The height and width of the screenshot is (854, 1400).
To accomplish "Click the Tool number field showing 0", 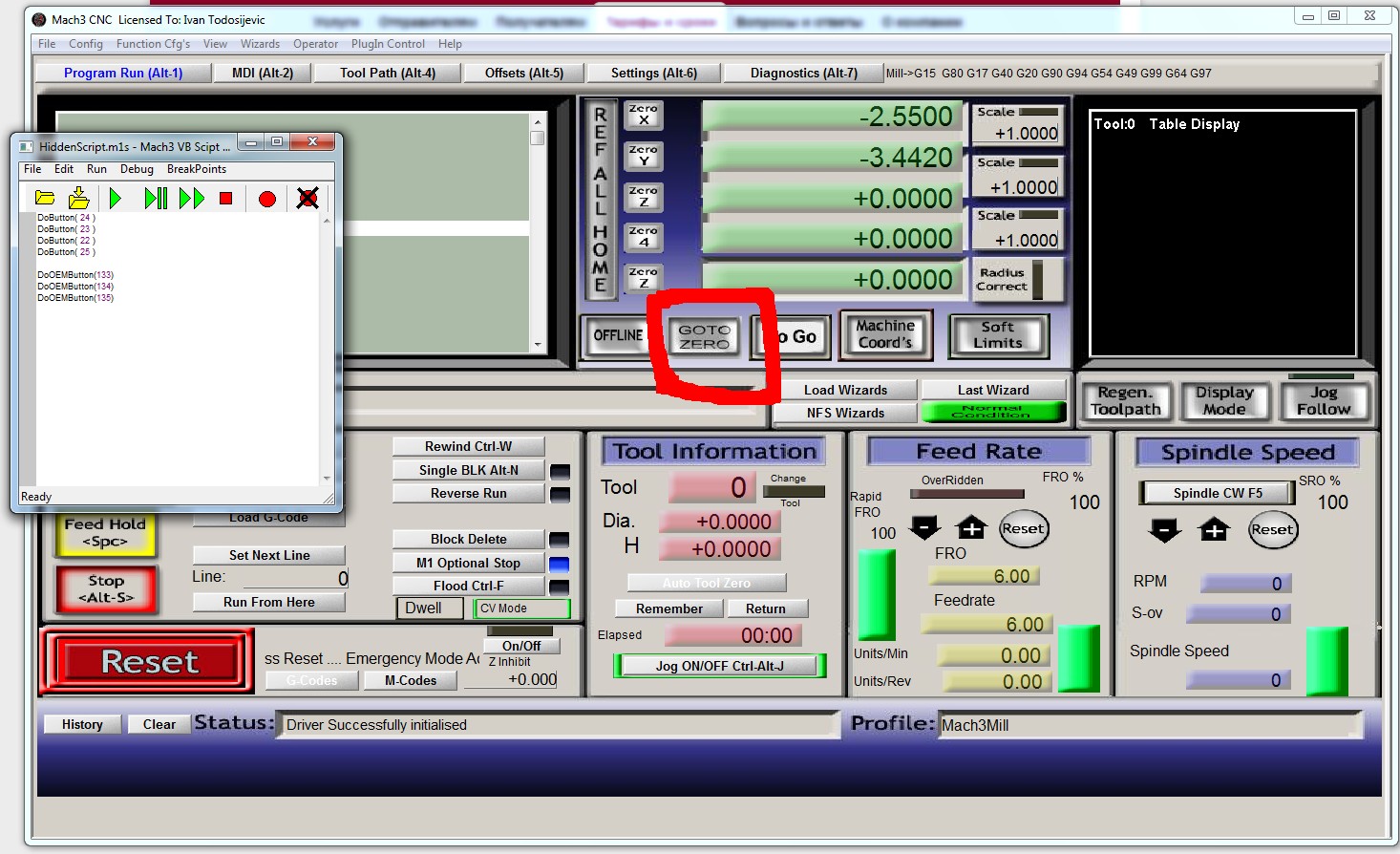I will pos(711,487).
